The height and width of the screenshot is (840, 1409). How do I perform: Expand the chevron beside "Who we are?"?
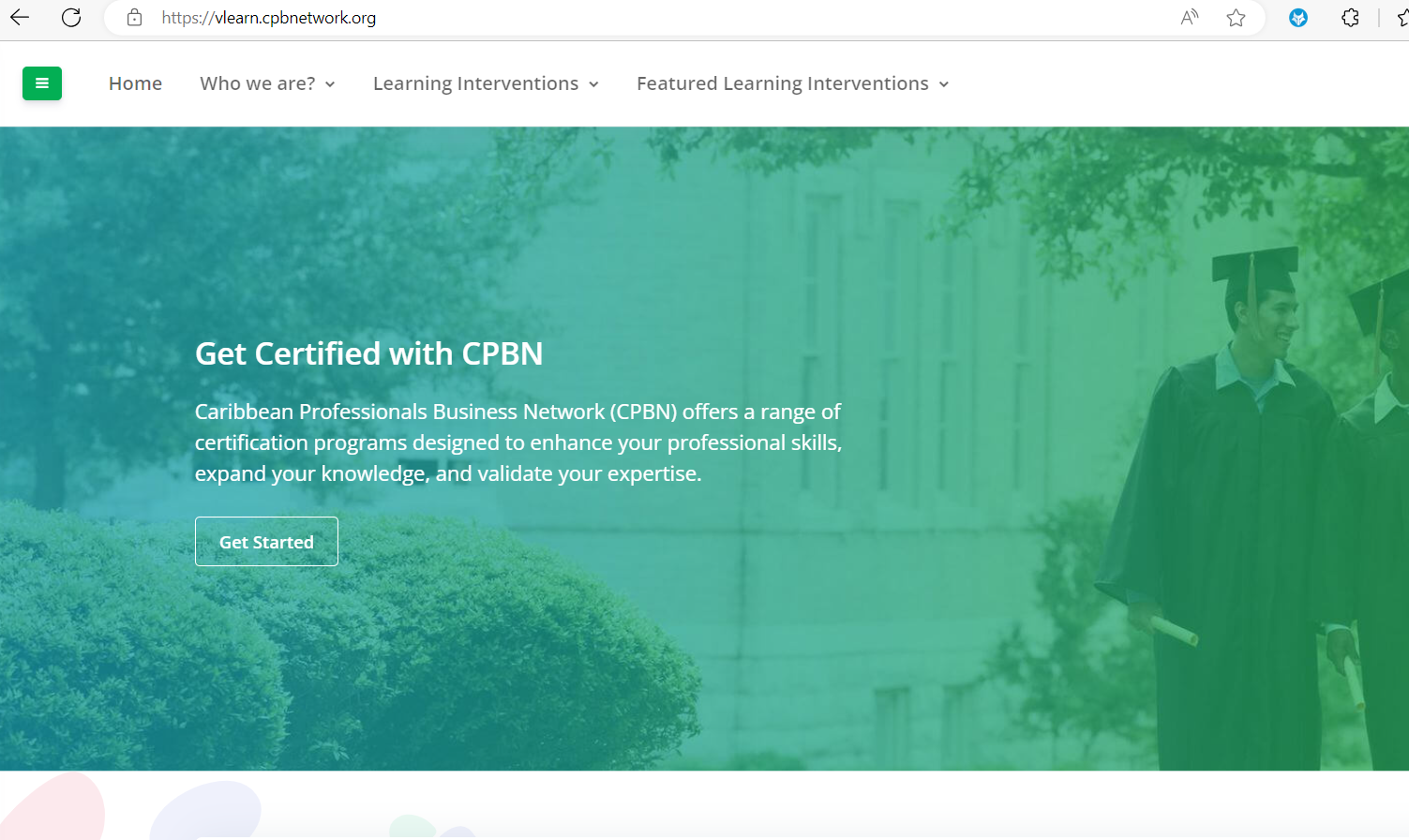(x=330, y=84)
